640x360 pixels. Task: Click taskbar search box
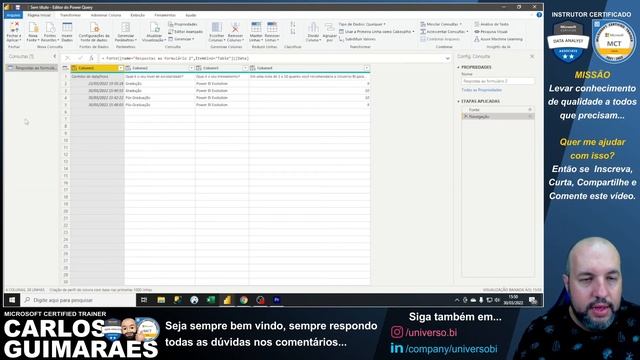[x=78, y=300]
